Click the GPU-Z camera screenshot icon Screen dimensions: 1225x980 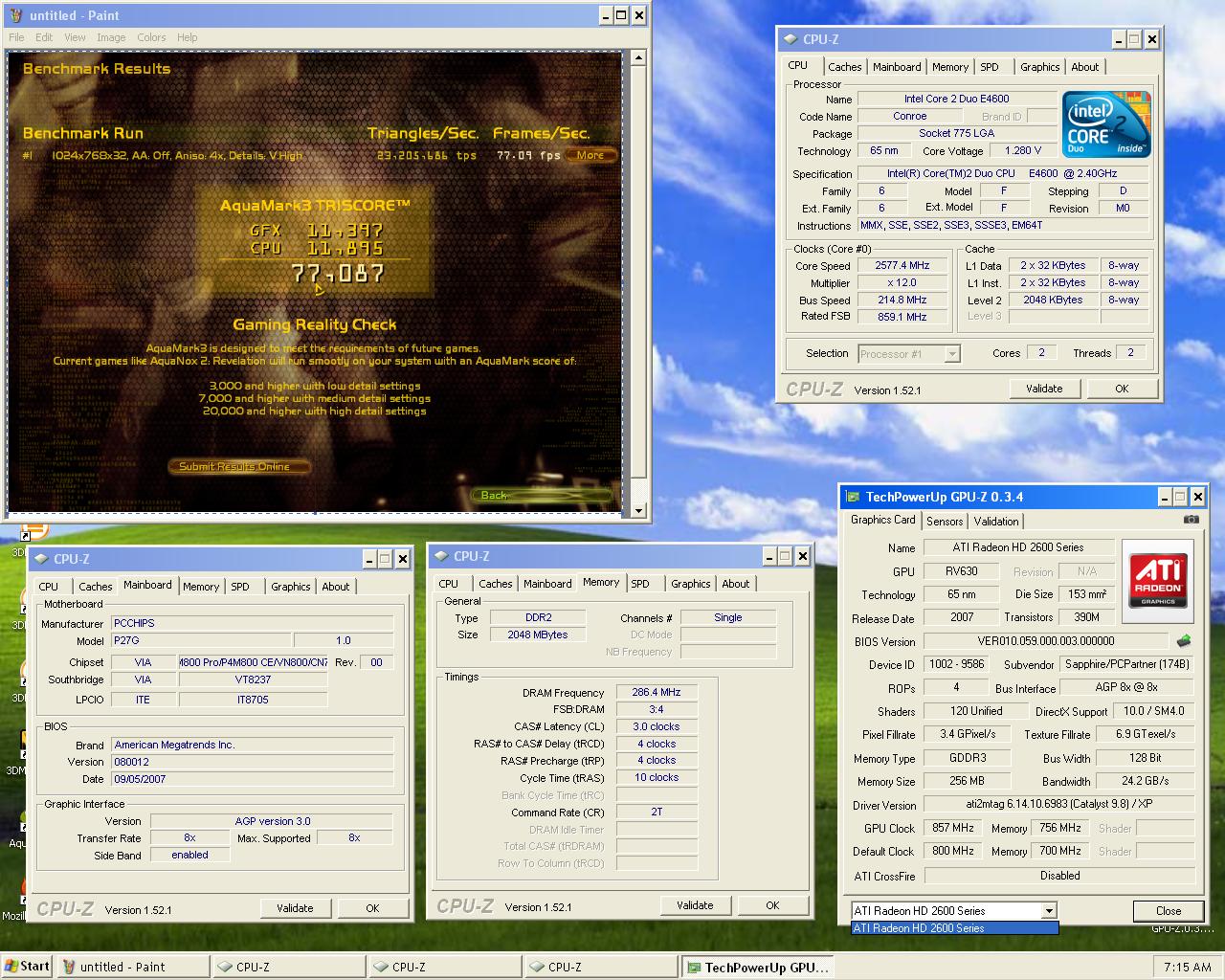pos(1191,520)
